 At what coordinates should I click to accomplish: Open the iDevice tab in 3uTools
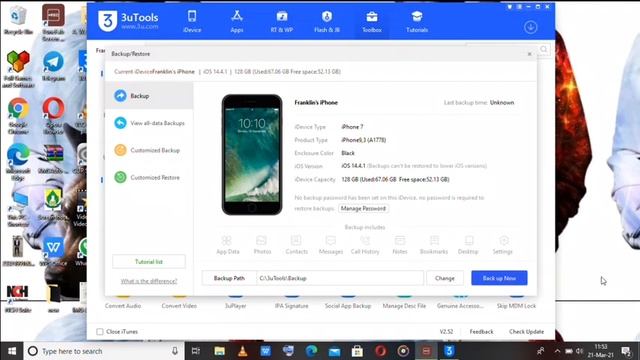(x=192, y=21)
